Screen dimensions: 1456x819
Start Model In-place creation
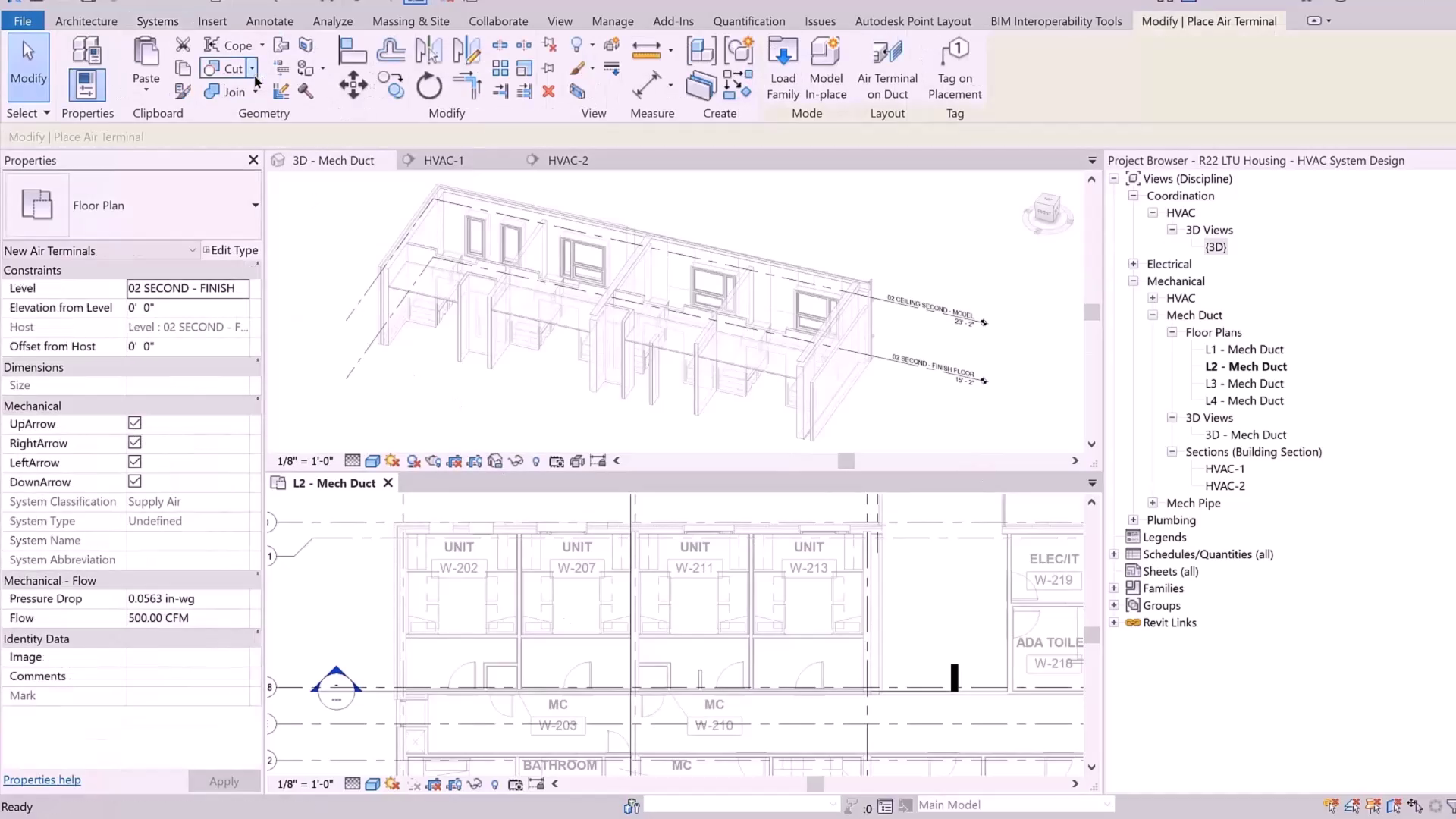[x=825, y=68]
